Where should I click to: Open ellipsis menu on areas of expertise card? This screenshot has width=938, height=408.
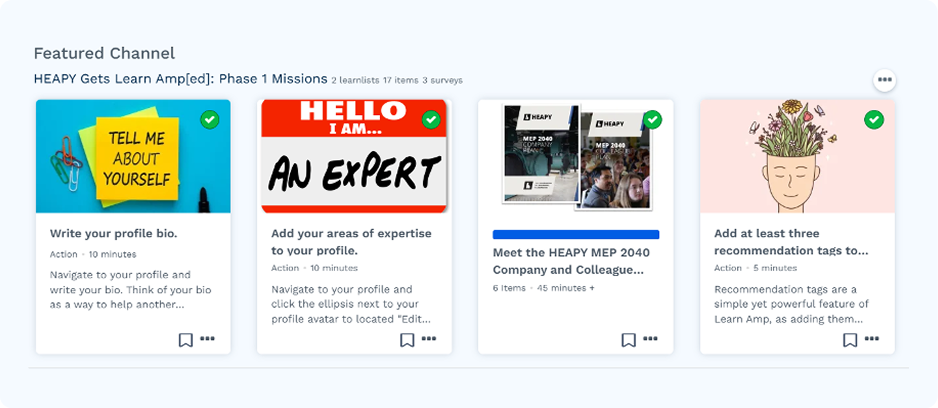(x=429, y=339)
